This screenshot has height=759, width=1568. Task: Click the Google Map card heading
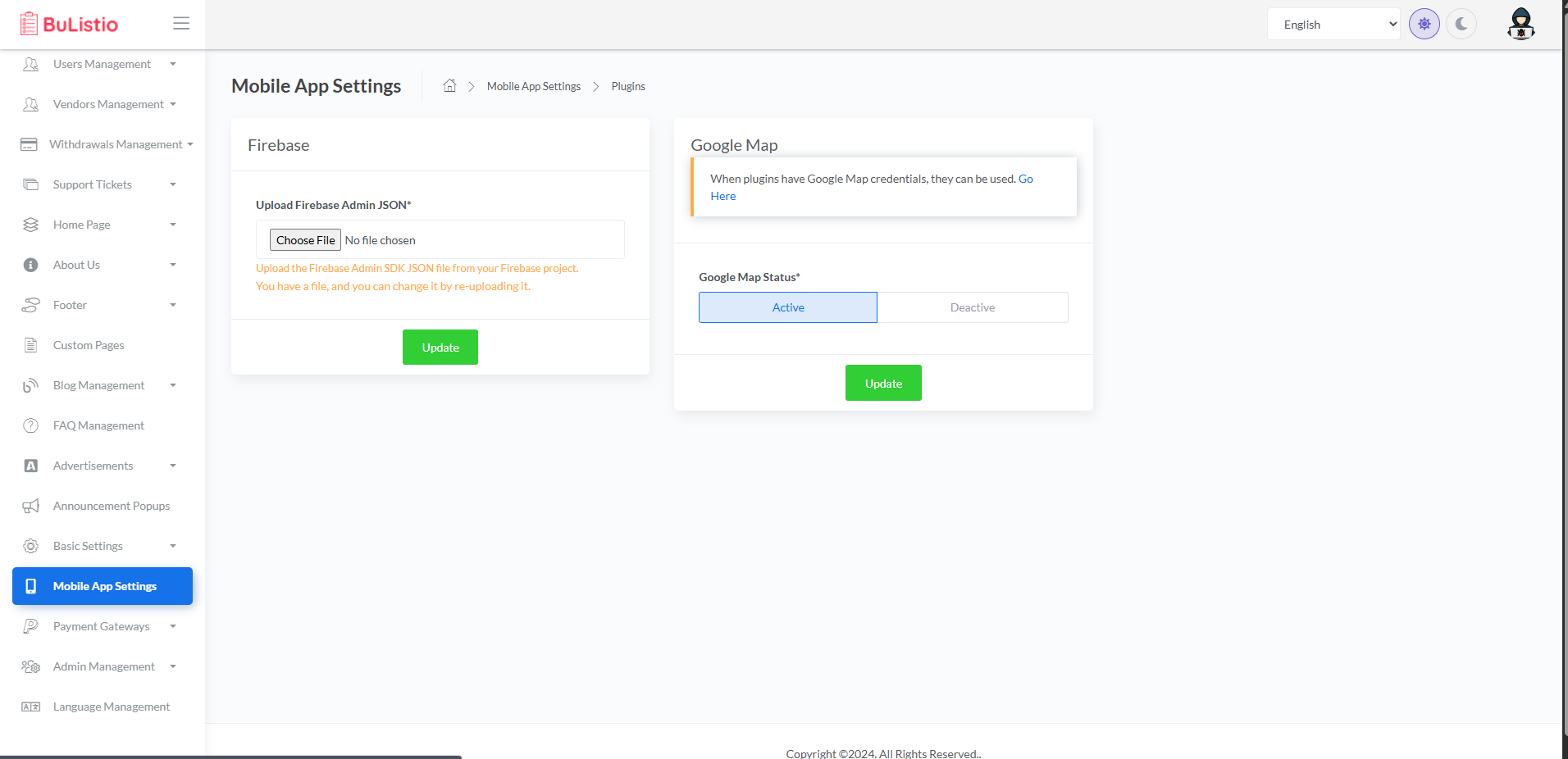click(x=734, y=145)
